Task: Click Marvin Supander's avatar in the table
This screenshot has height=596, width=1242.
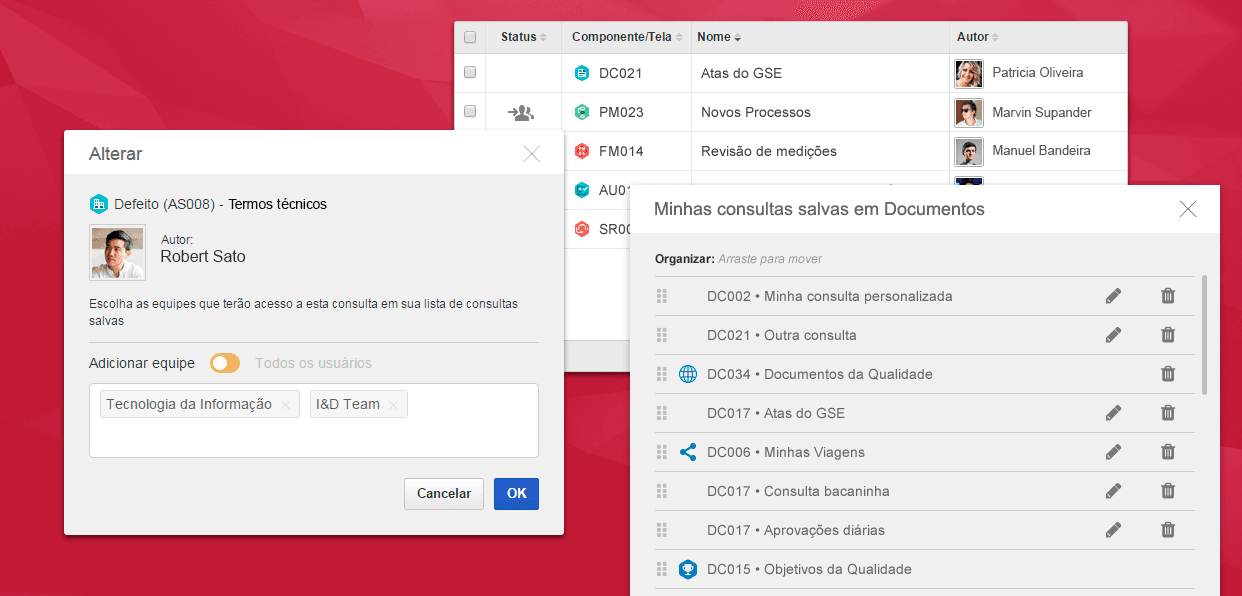Action: pyautogui.click(x=969, y=112)
